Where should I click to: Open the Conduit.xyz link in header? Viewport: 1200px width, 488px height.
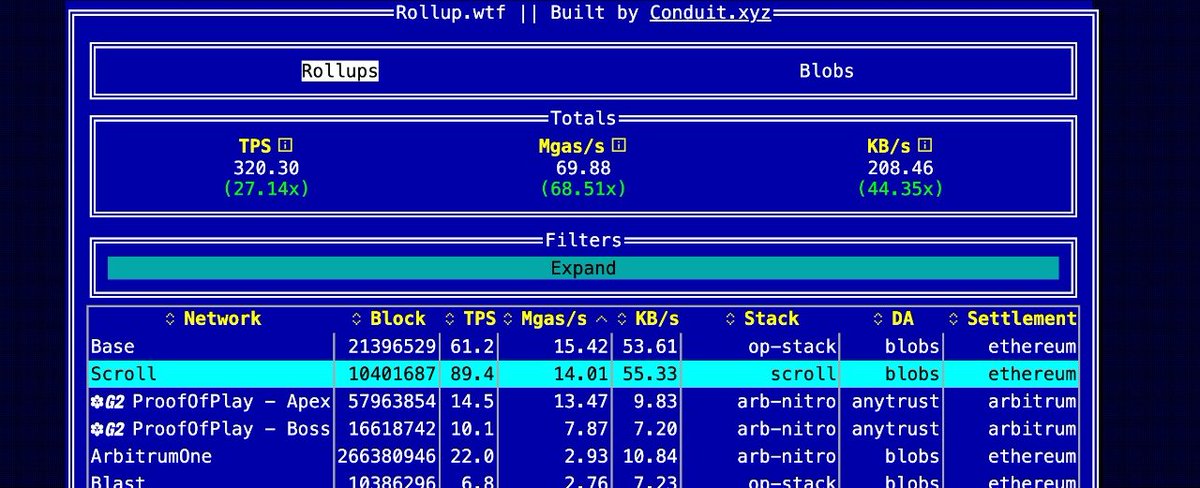coord(710,13)
